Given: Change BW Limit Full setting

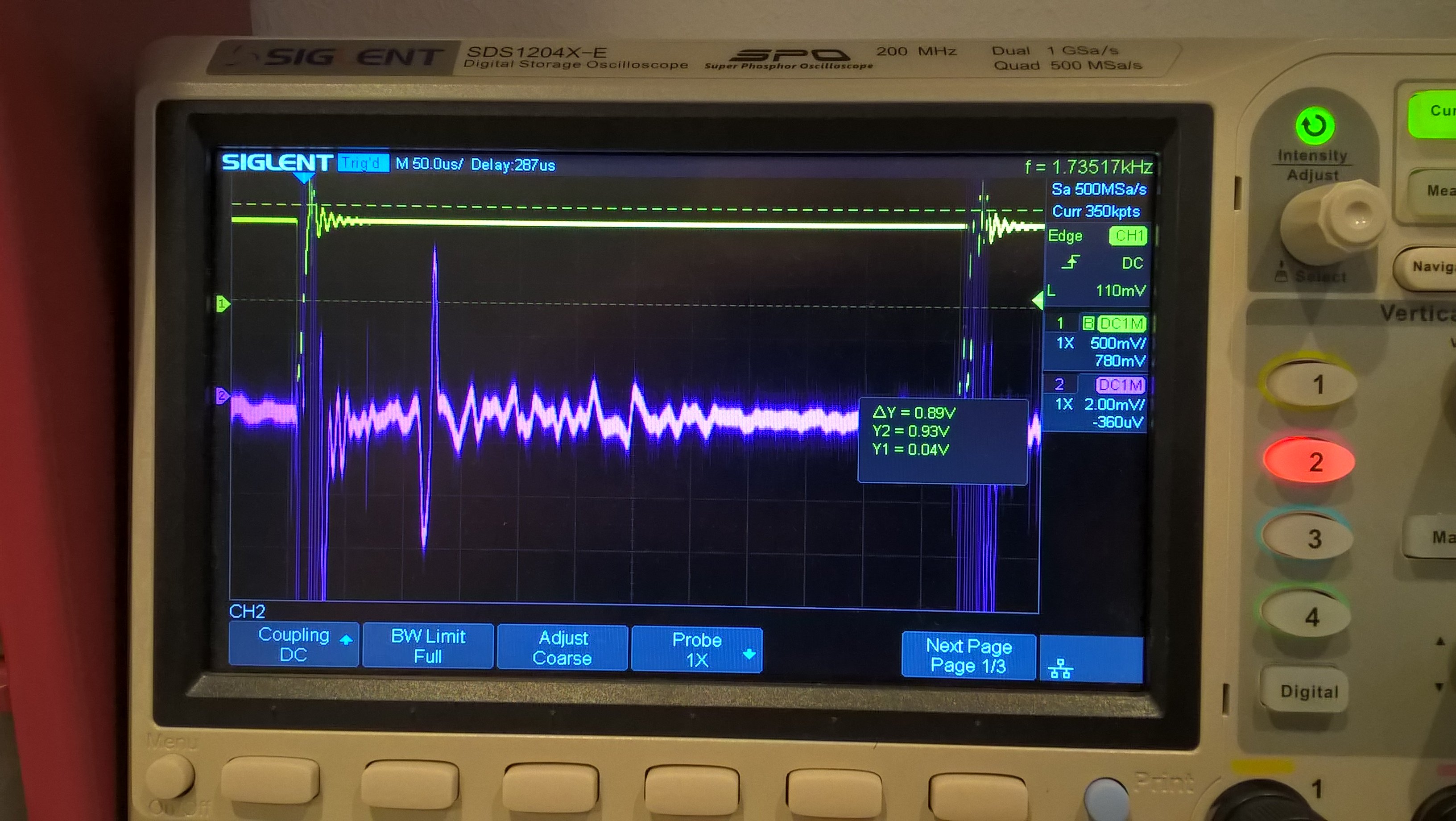Looking at the screenshot, I should pyautogui.click(x=428, y=646).
